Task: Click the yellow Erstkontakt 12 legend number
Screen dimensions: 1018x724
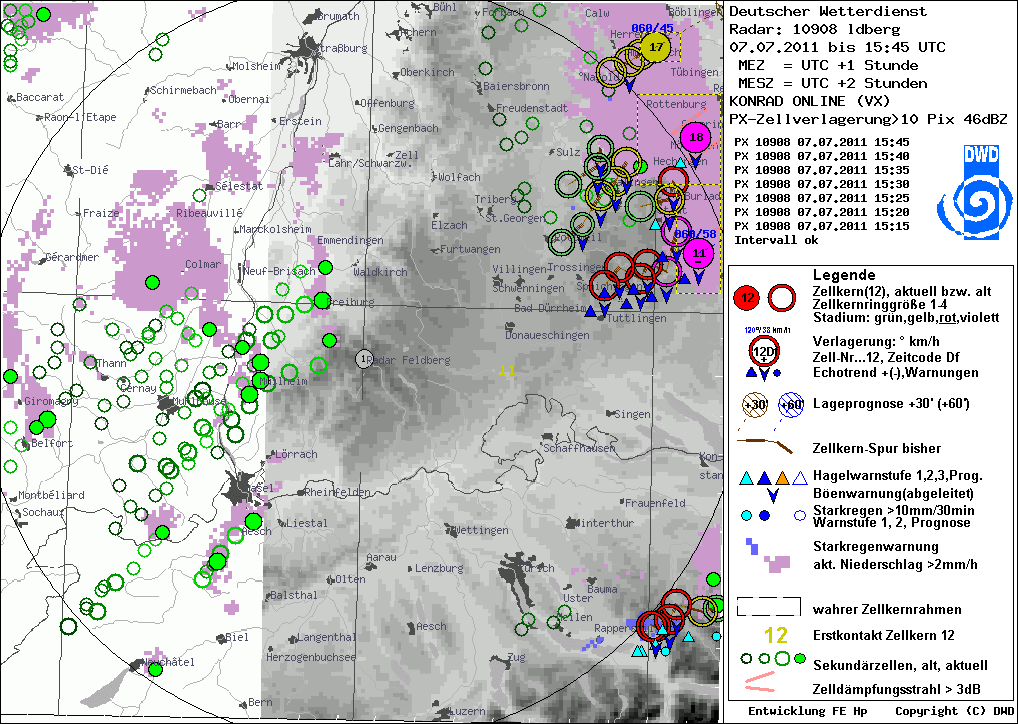Action: 776,635
